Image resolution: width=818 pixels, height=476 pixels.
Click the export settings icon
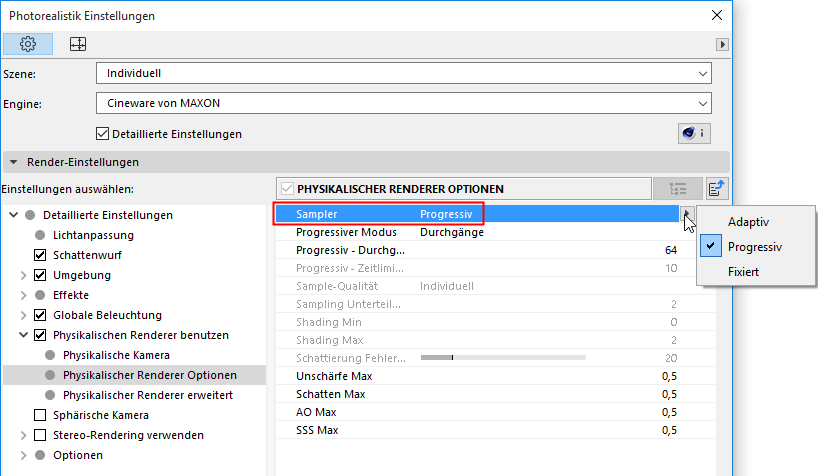(716, 188)
